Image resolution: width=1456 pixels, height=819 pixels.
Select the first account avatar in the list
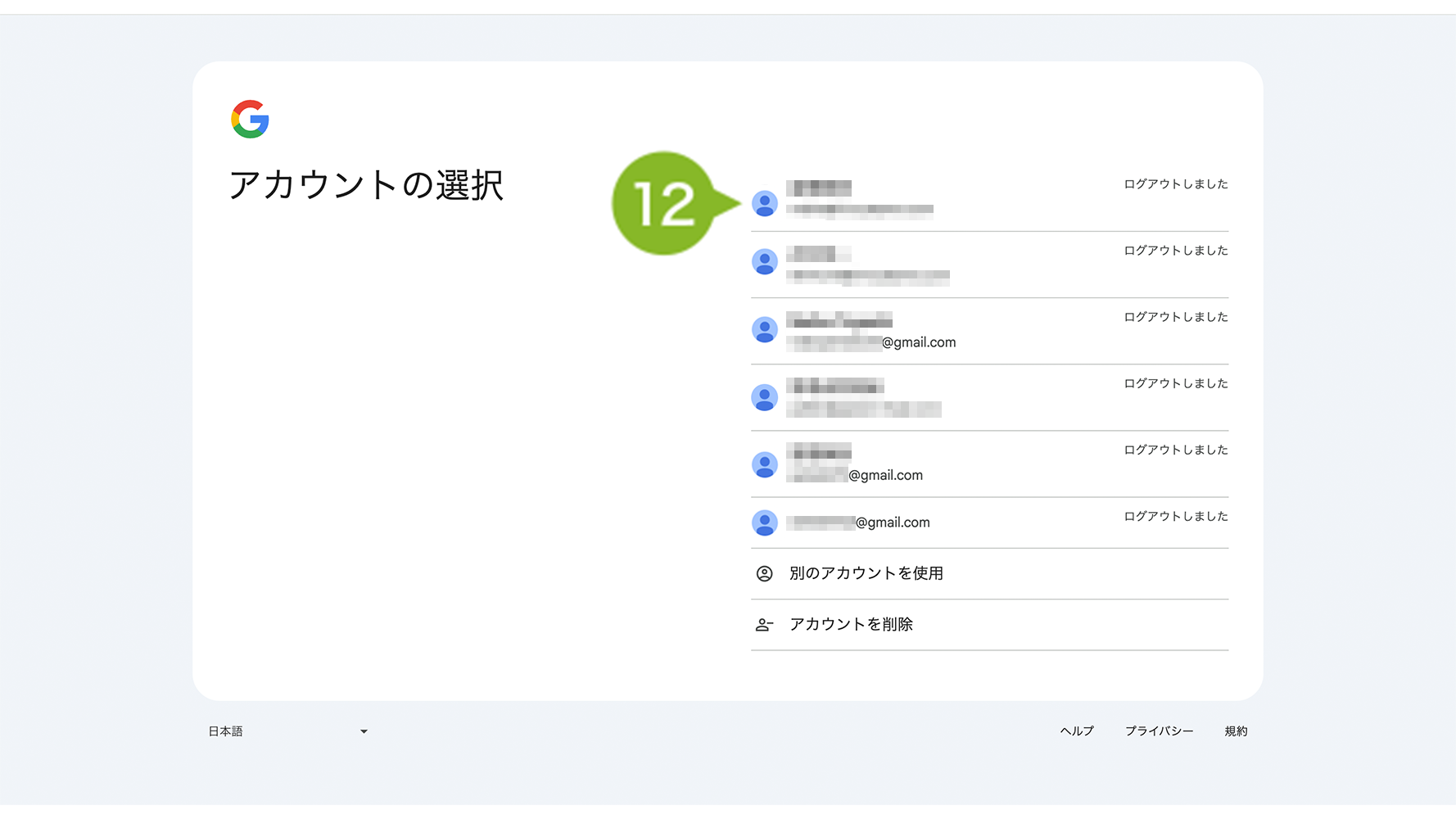[764, 203]
